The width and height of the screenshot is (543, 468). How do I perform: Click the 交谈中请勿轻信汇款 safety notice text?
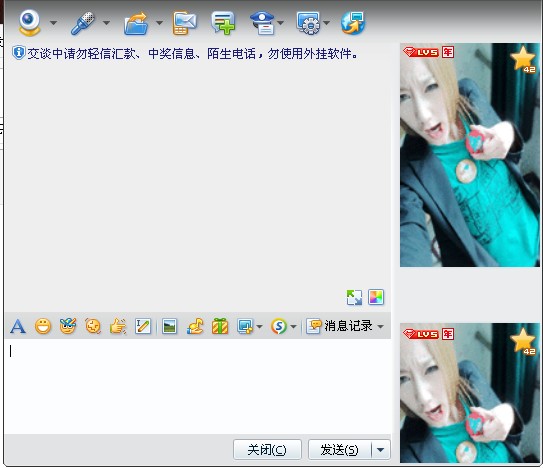coord(192,54)
